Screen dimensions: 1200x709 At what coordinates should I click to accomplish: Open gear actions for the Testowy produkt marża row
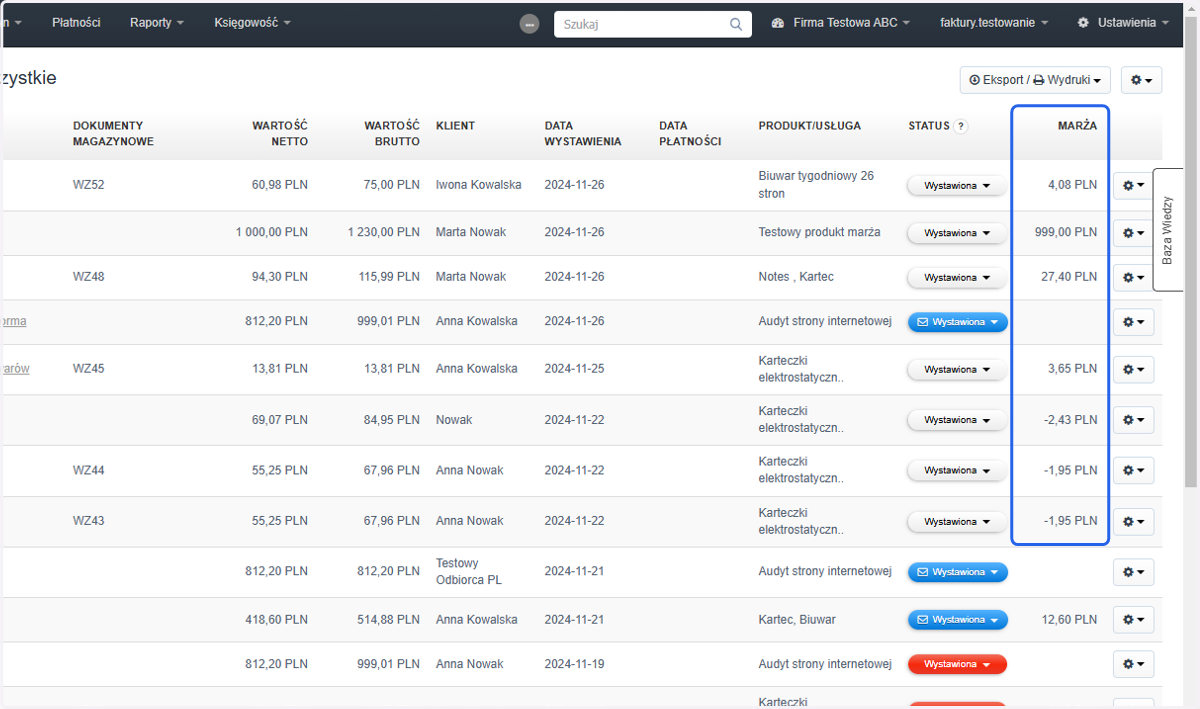(x=1134, y=233)
